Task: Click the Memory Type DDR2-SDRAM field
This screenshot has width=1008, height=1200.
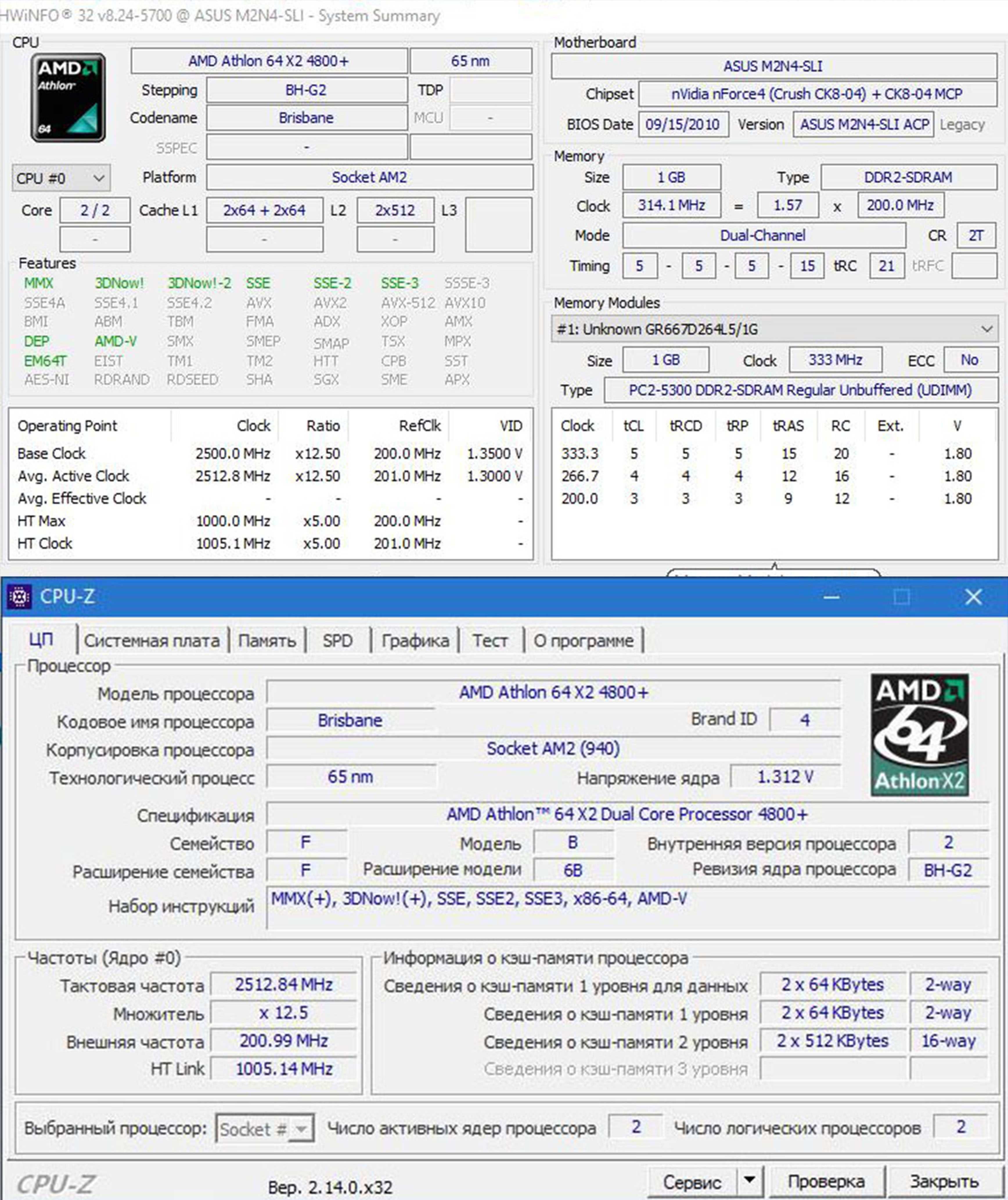Action: pyautogui.click(x=909, y=177)
